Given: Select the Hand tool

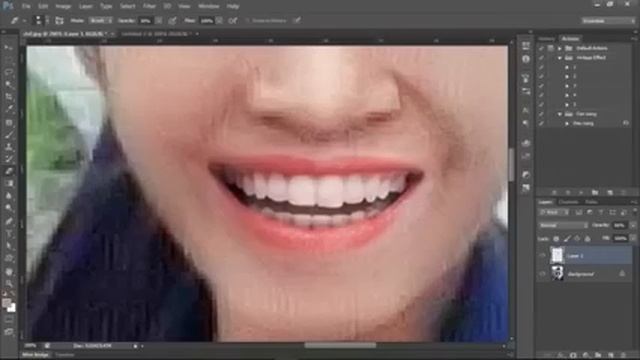Looking at the screenshot, I should tap(9, 271).
